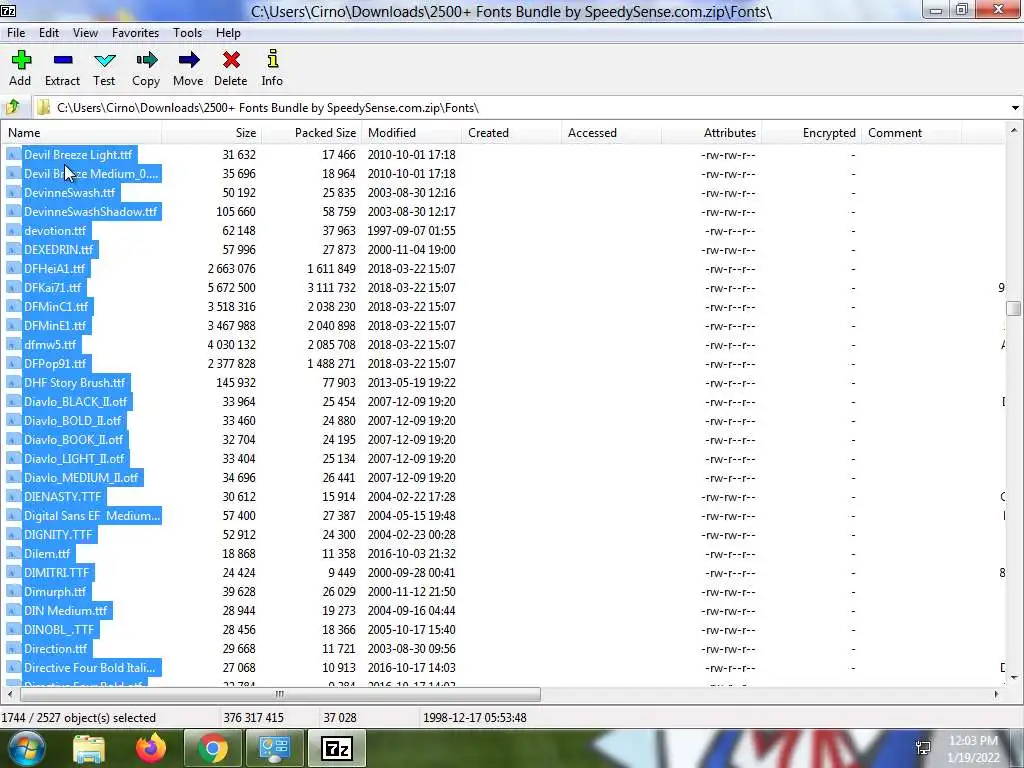Open the Help menu
Screen dimensions: 1024x768
(229, 33)
